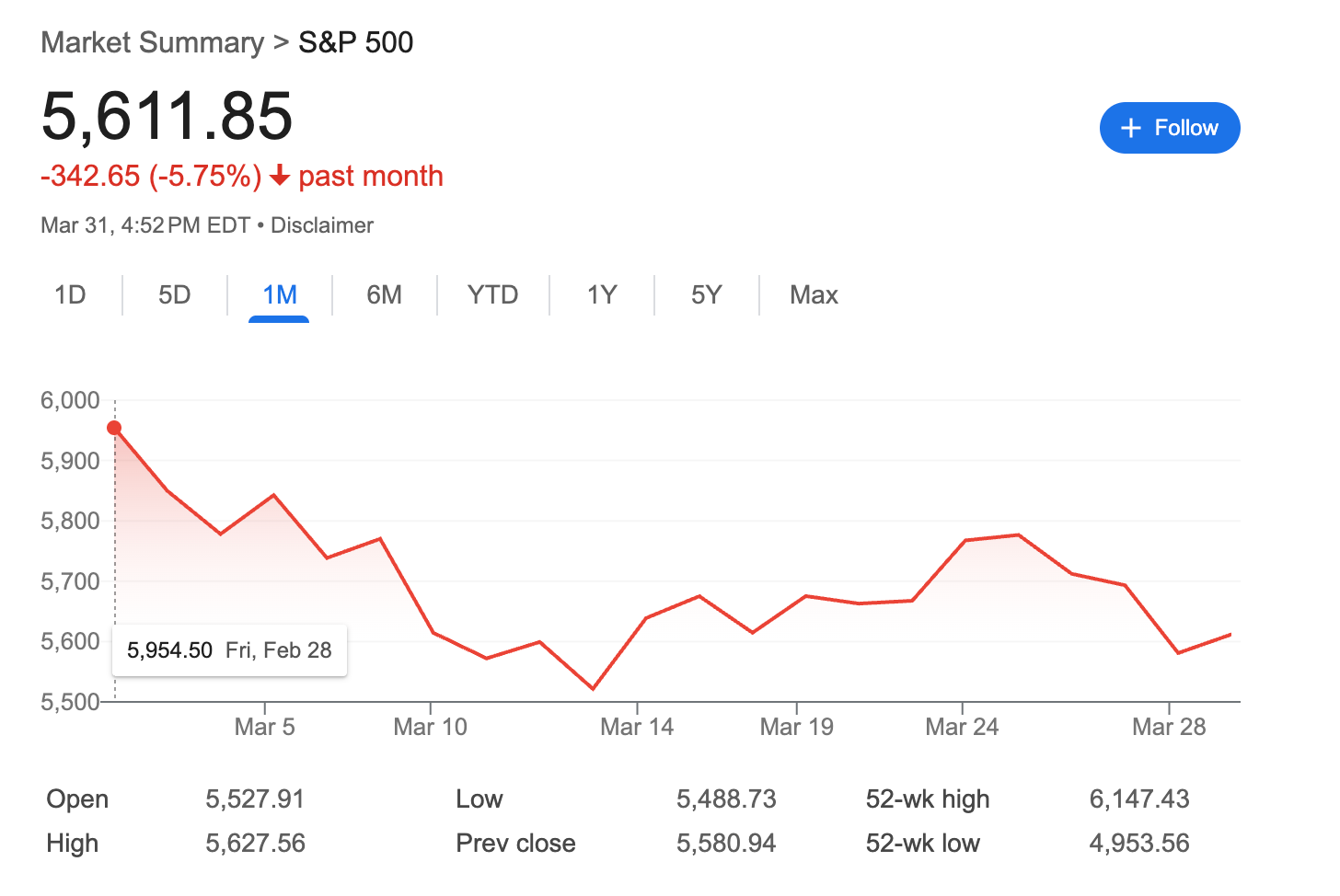Click the 5,800 y-axis label
Viewport: 1340px width, 896px height.
point(70,521)
